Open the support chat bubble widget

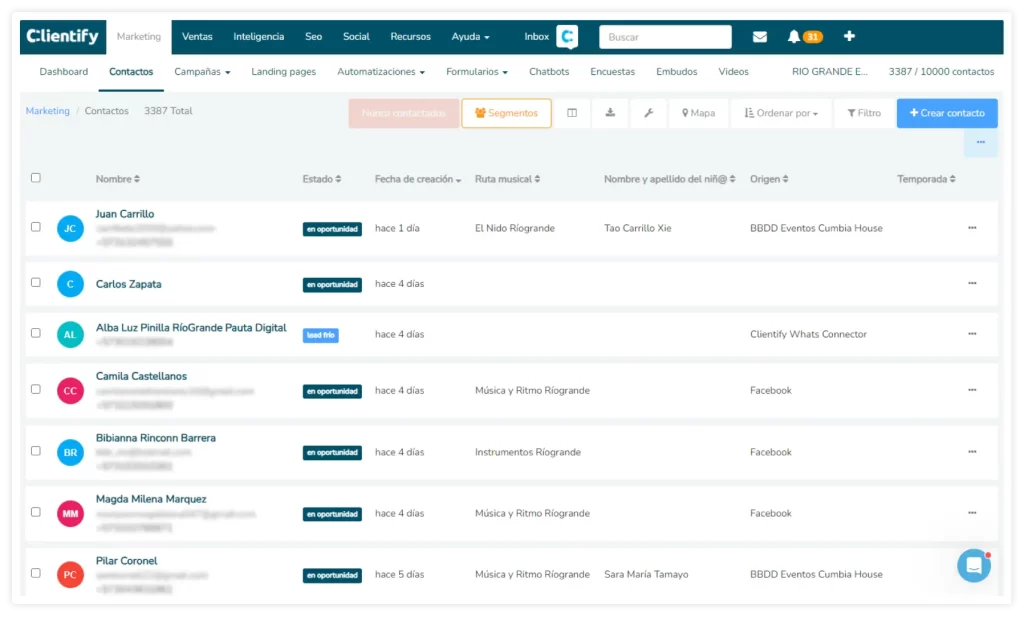973,565
